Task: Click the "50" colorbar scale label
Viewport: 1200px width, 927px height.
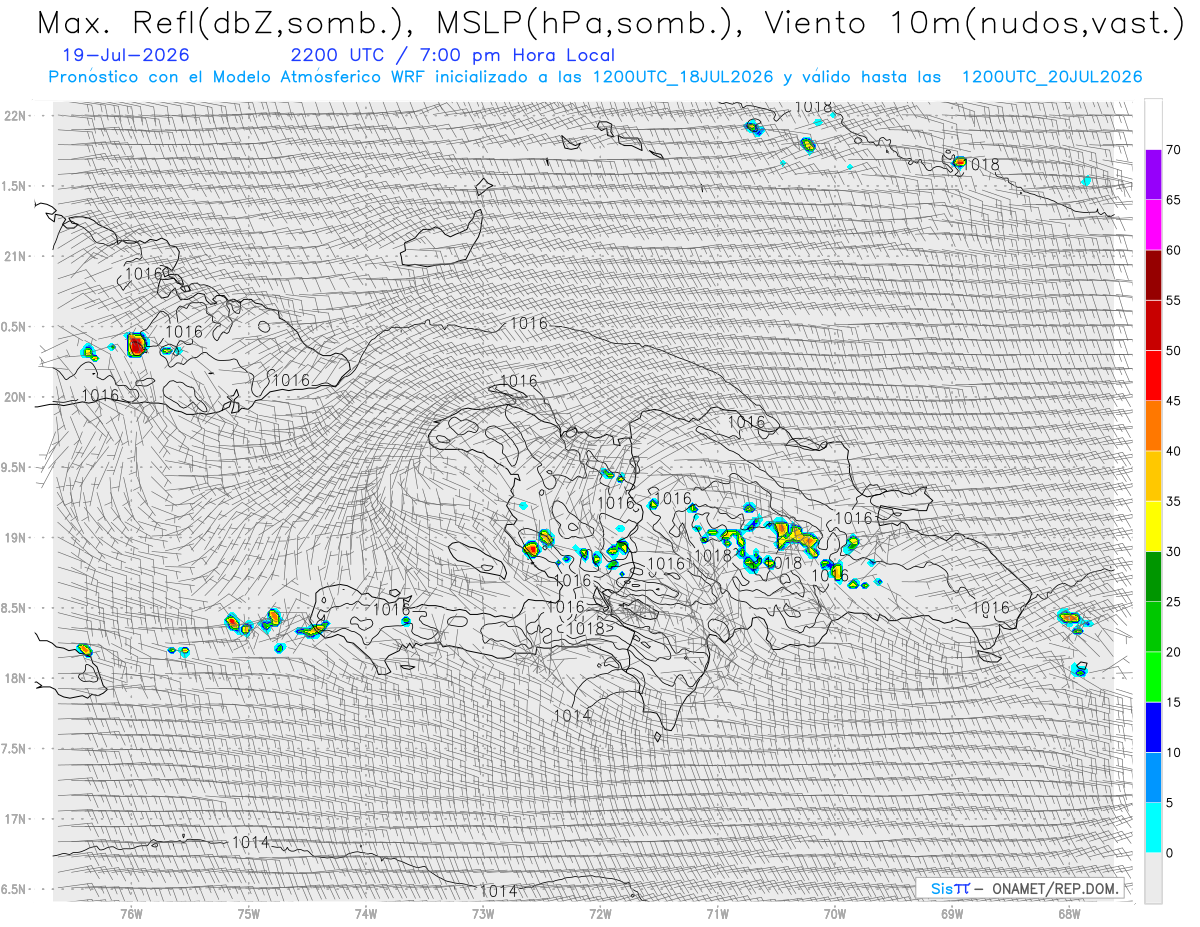Action: point(1173,351)
